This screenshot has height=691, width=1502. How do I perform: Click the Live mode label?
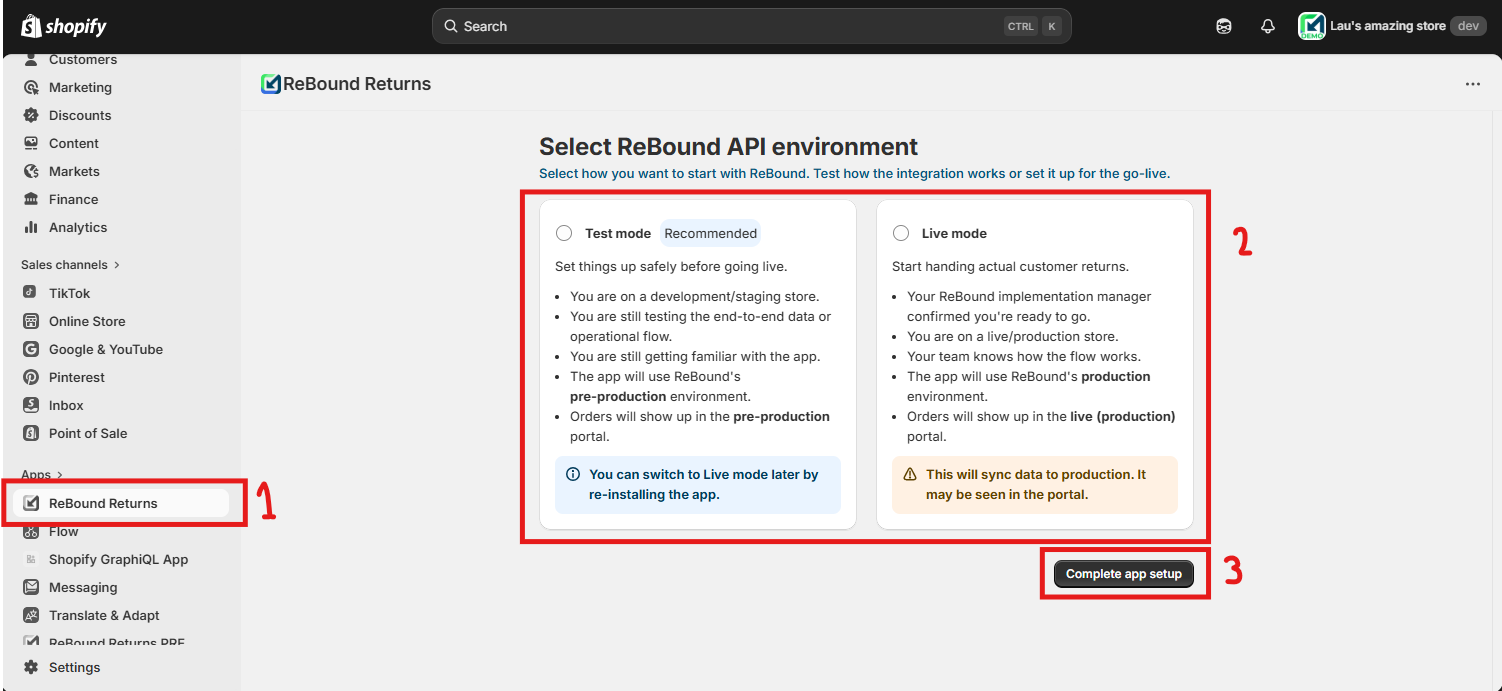point(954,233)
